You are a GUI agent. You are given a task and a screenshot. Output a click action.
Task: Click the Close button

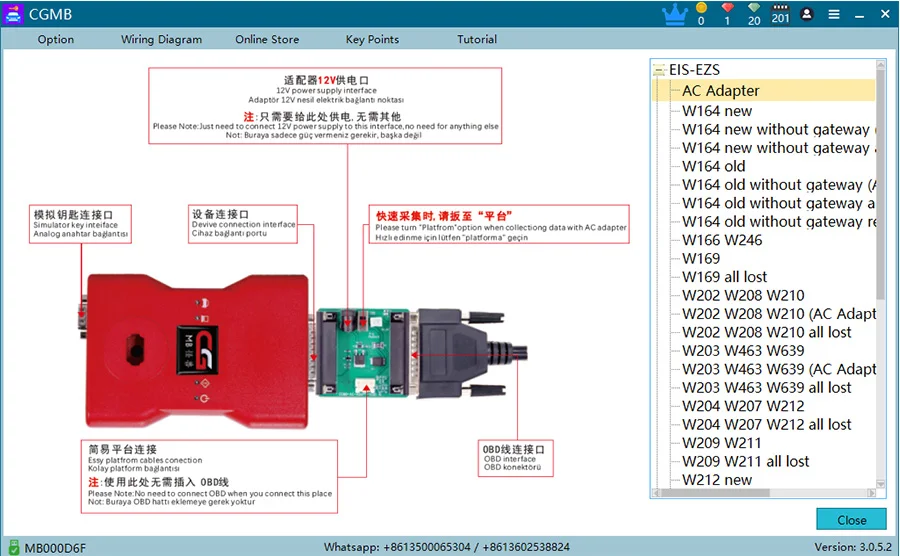pyautogui.click(x=851, y=519)
